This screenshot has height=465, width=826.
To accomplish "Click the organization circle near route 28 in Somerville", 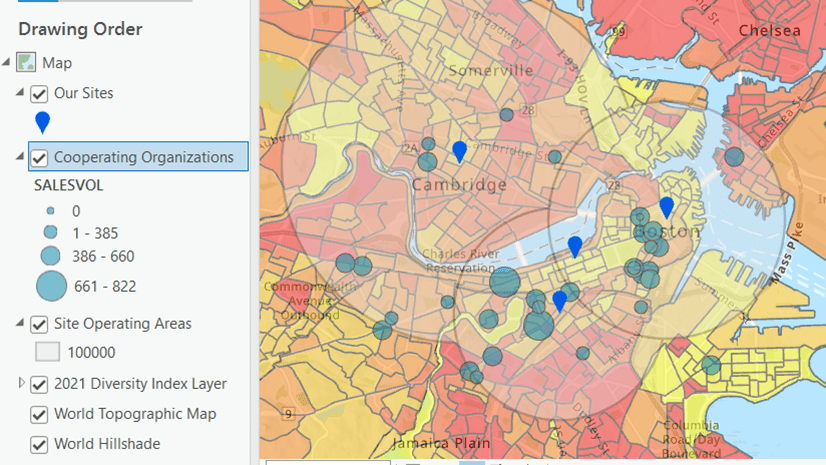I will (506, 114).
